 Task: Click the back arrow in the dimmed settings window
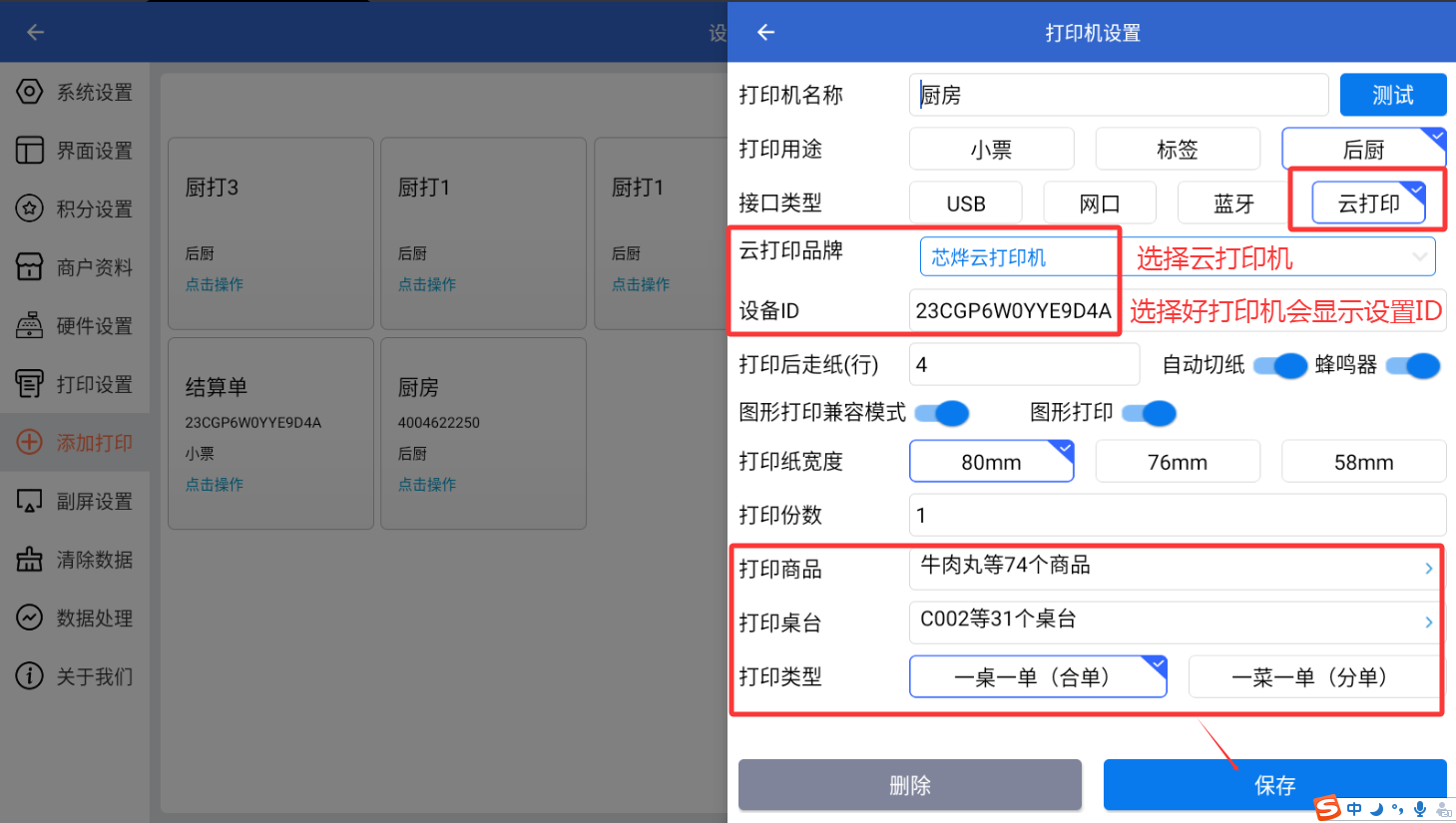point(36,33)
